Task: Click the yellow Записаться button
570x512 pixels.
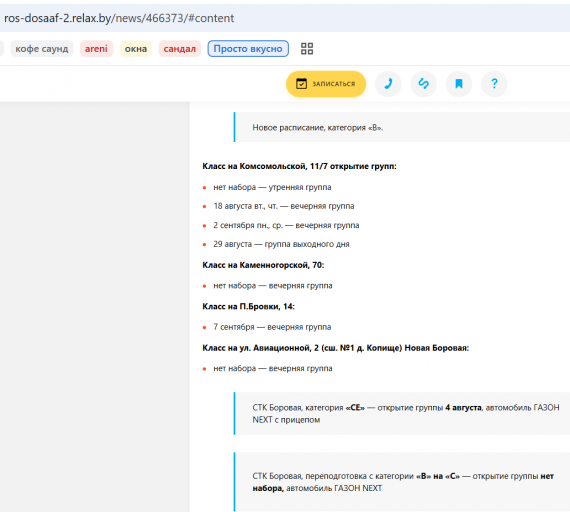Action: [x=326, y=84]
